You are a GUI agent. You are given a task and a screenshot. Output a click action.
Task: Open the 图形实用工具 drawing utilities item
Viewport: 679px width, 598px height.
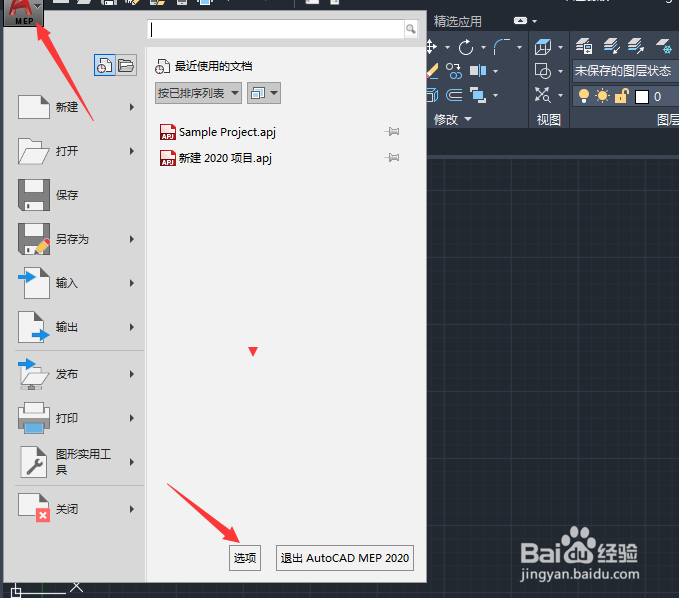pos(75,462)
